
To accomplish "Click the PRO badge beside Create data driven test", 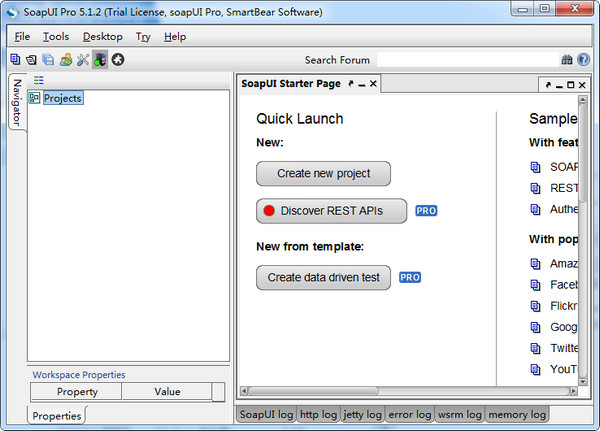I will (x=410, y=277).
